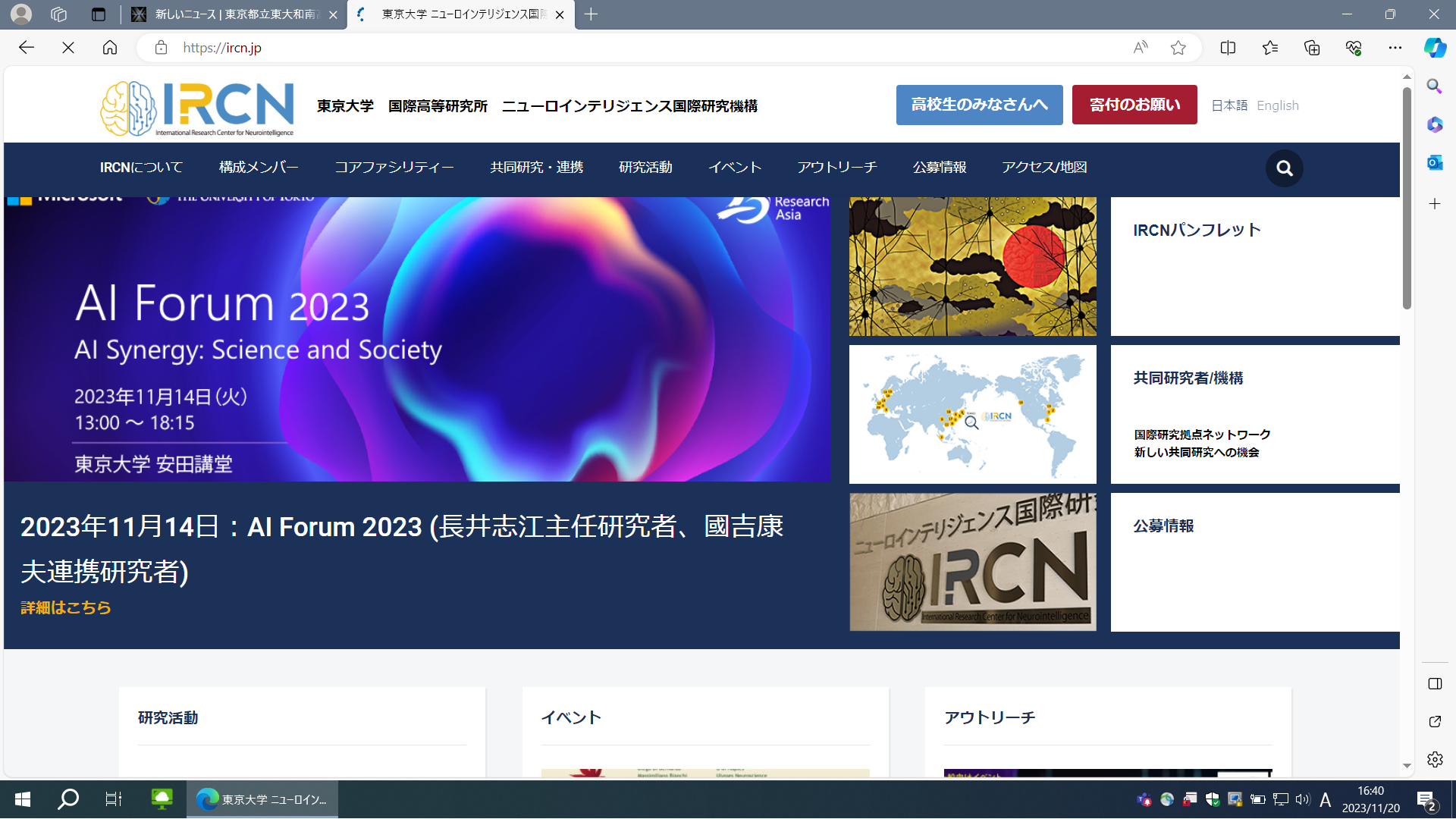Image resolution: width=1456 pixels, height=819 pixels.
Task: Click the golden neuron artwork thumbnail
Action: (973, 266)
